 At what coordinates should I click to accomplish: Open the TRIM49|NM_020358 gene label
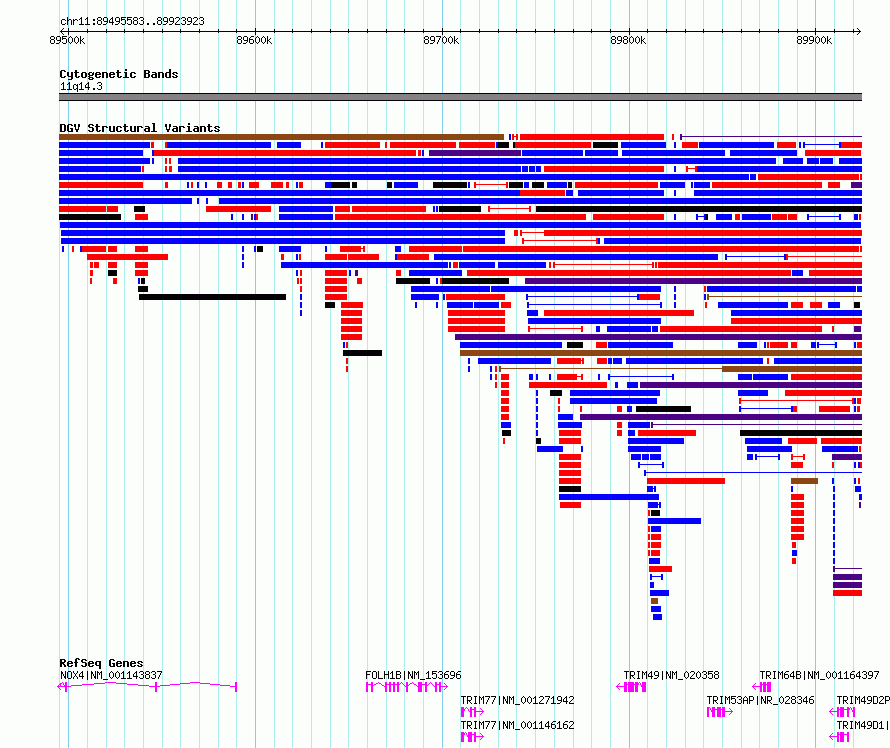pyautogui.click(x=671, y=675)
